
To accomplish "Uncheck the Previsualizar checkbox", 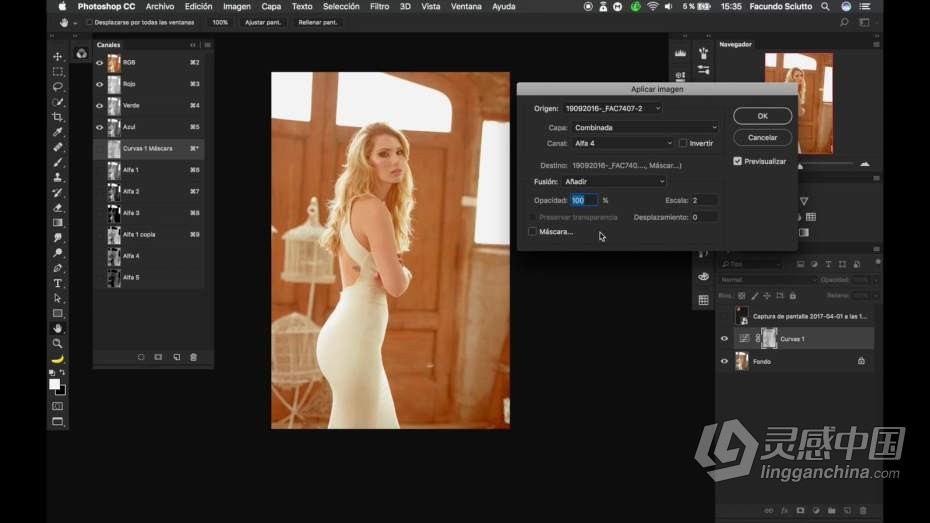I will point(737,161).
